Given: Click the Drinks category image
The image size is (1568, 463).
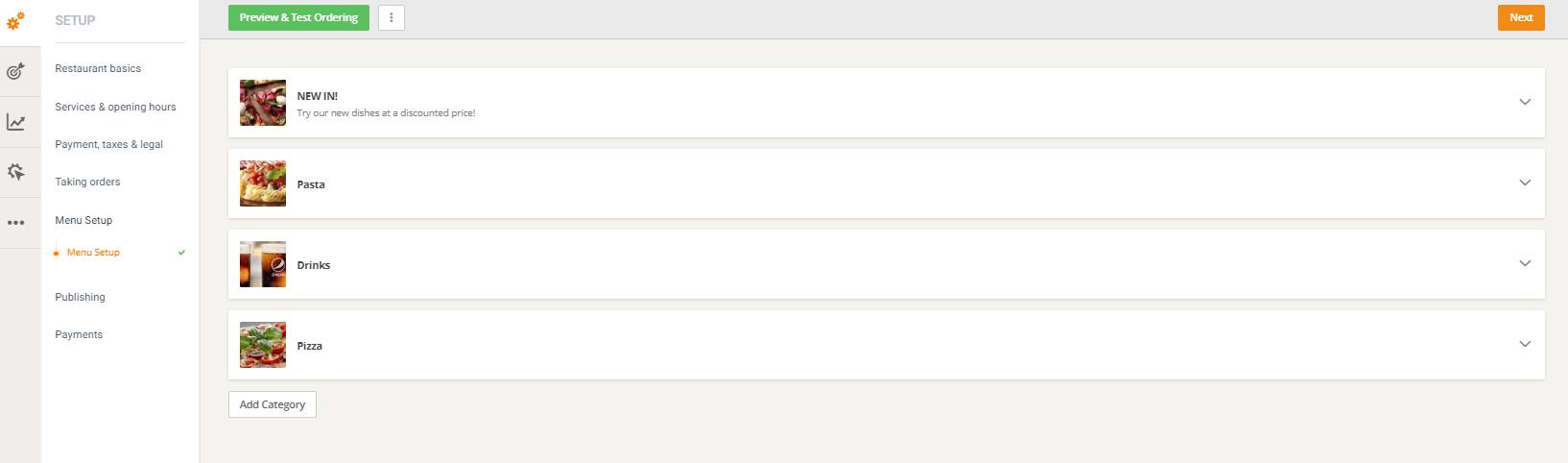Looking at the screenshot, I should [x=263, y=264].
